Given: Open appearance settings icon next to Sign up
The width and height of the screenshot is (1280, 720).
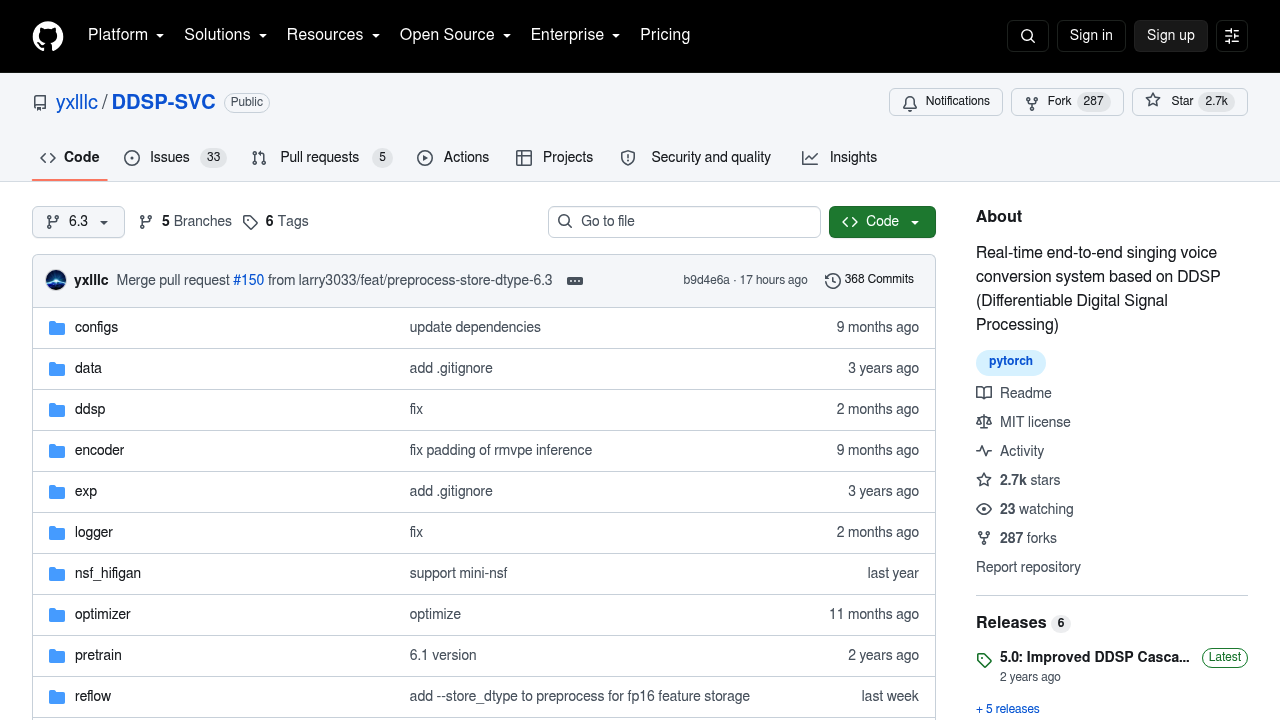Looking at the screenshot, I should (1232, 36).
